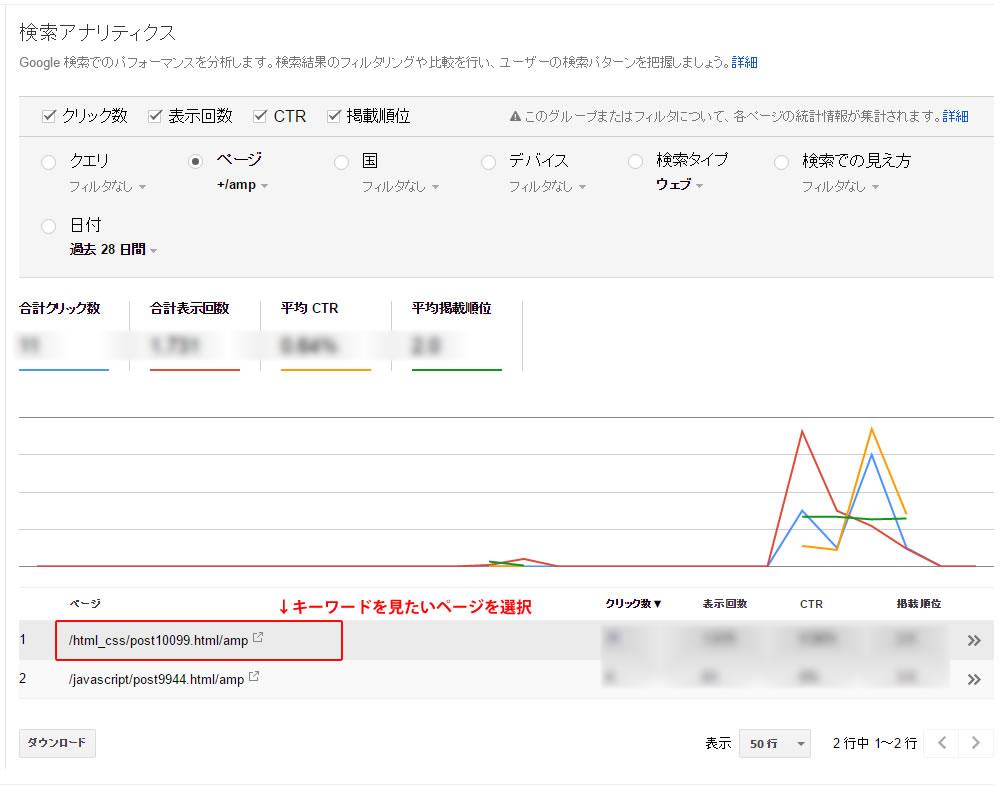This screenshot has height=786, width=1008.
Task: Select the 平均掲載順位 metric tile
Action: (457, 335)
